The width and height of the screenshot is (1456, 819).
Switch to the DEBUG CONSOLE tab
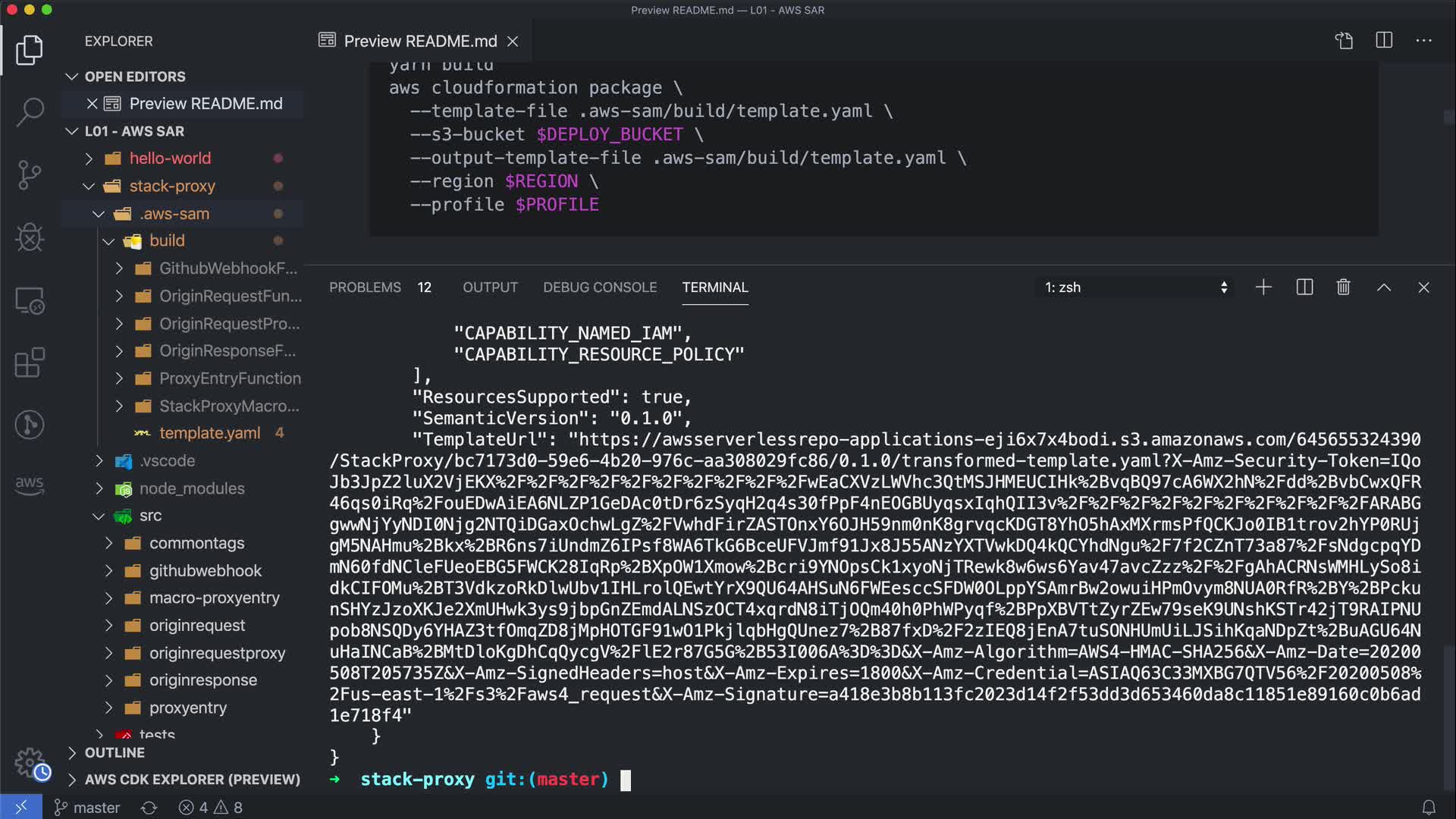coord(599,287)
